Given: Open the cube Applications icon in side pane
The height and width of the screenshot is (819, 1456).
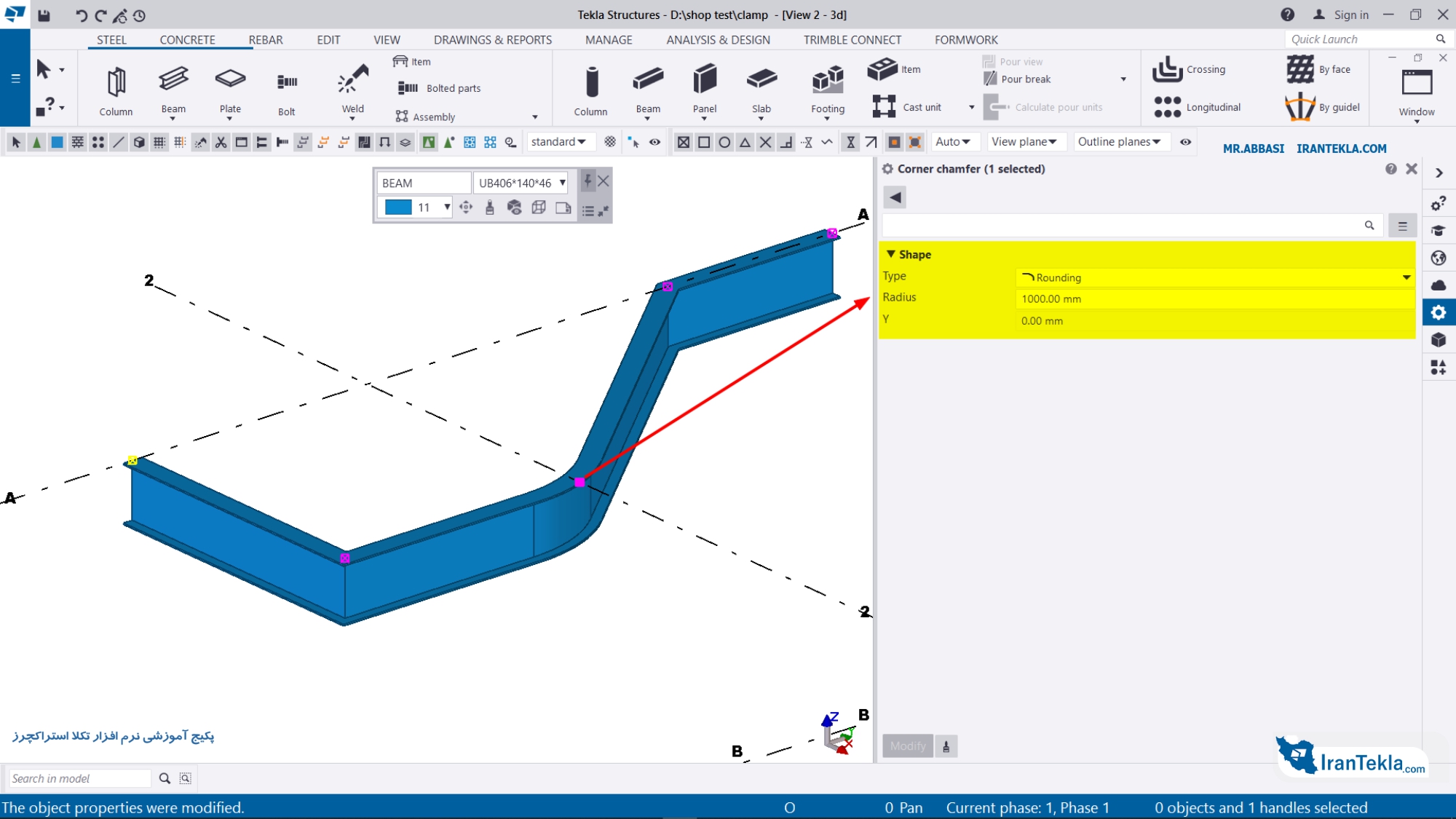Looking at the screenshot, I should click(x=1438, y=340).
